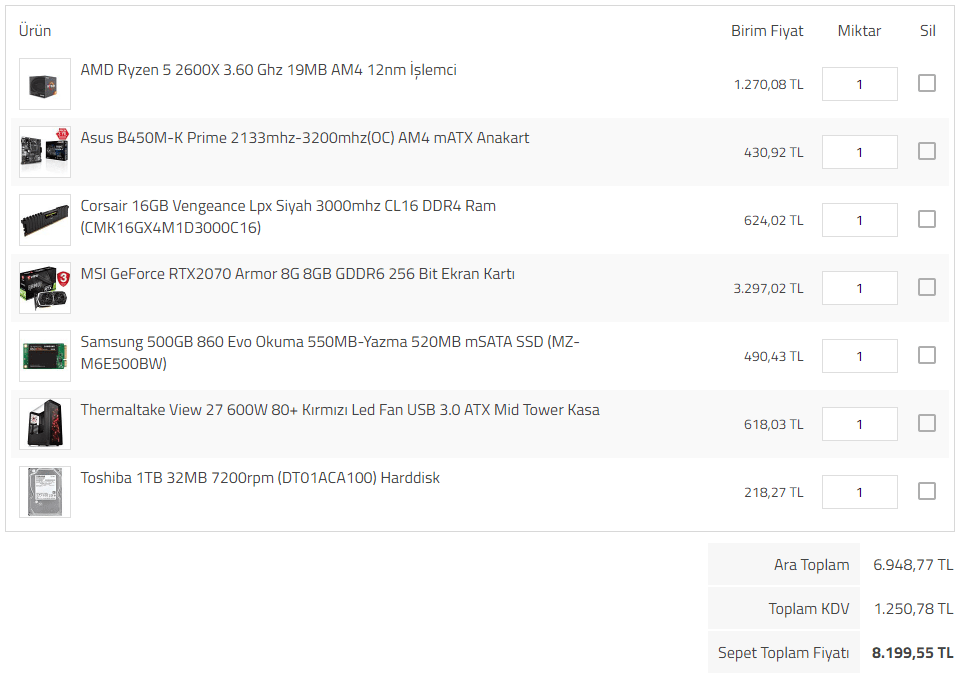Click the Miktar field for AMD Ryzen 5
Viewport: 969px width, 683px height.
coord(859,84)
